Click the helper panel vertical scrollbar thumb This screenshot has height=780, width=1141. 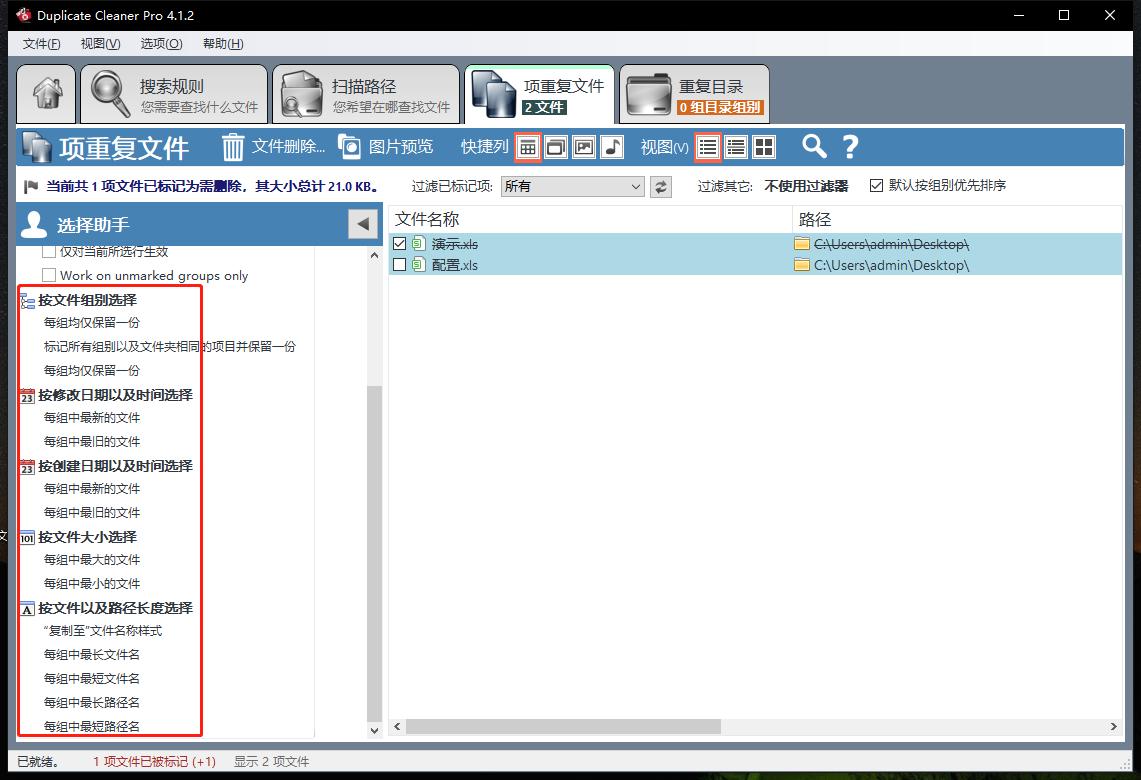374,553
